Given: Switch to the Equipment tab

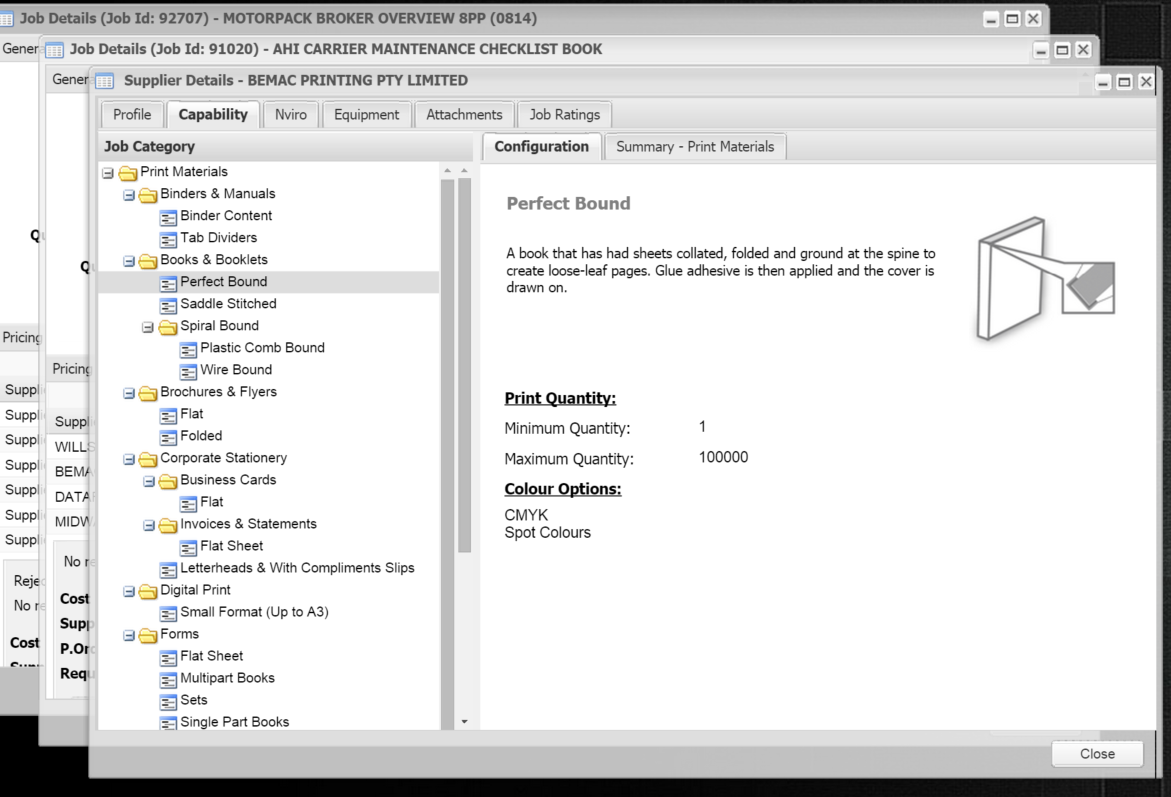Looking at the screenshot, I should [x=366, y=115].
